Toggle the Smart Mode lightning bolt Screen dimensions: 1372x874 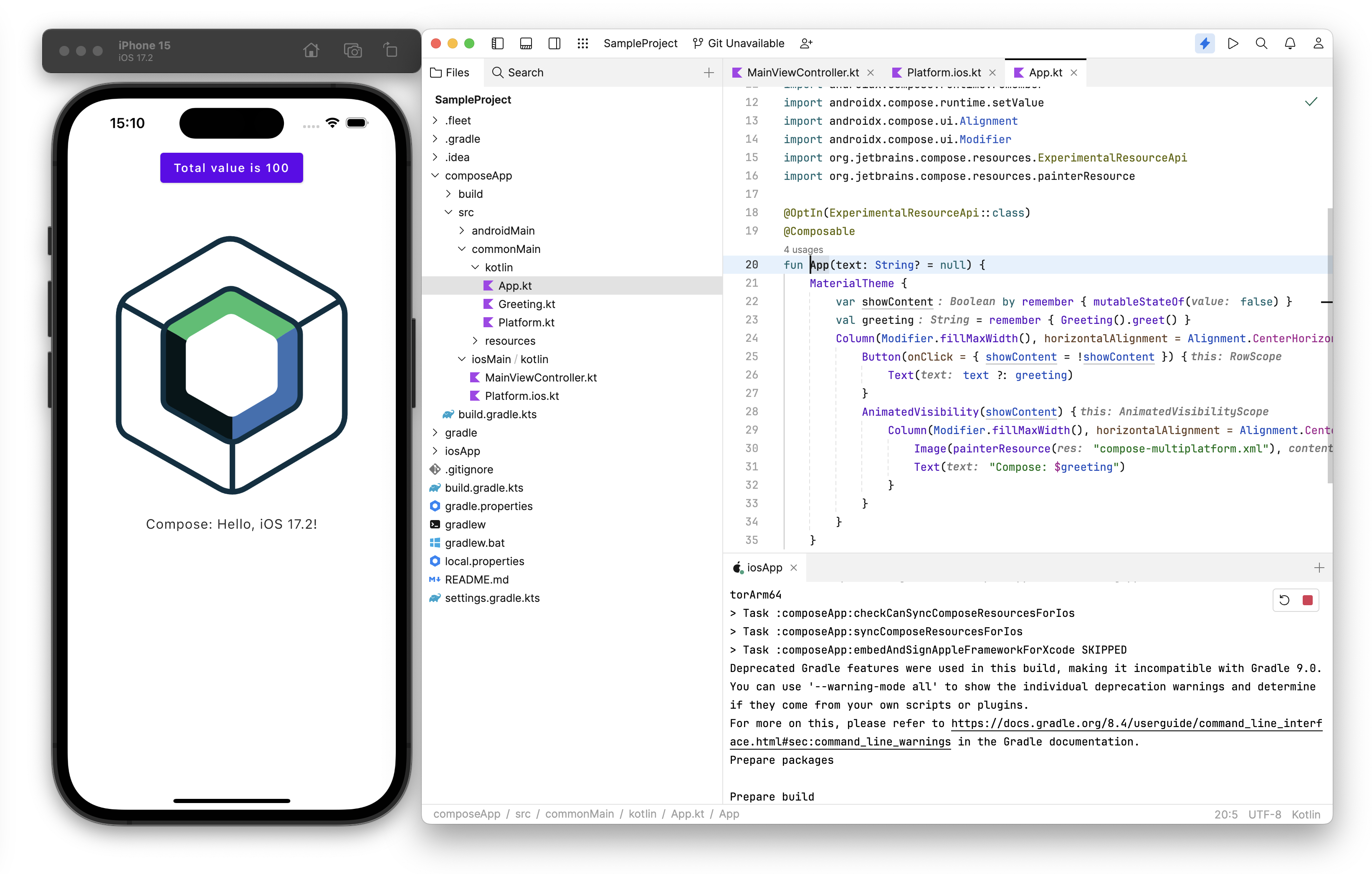point(1205,43)
